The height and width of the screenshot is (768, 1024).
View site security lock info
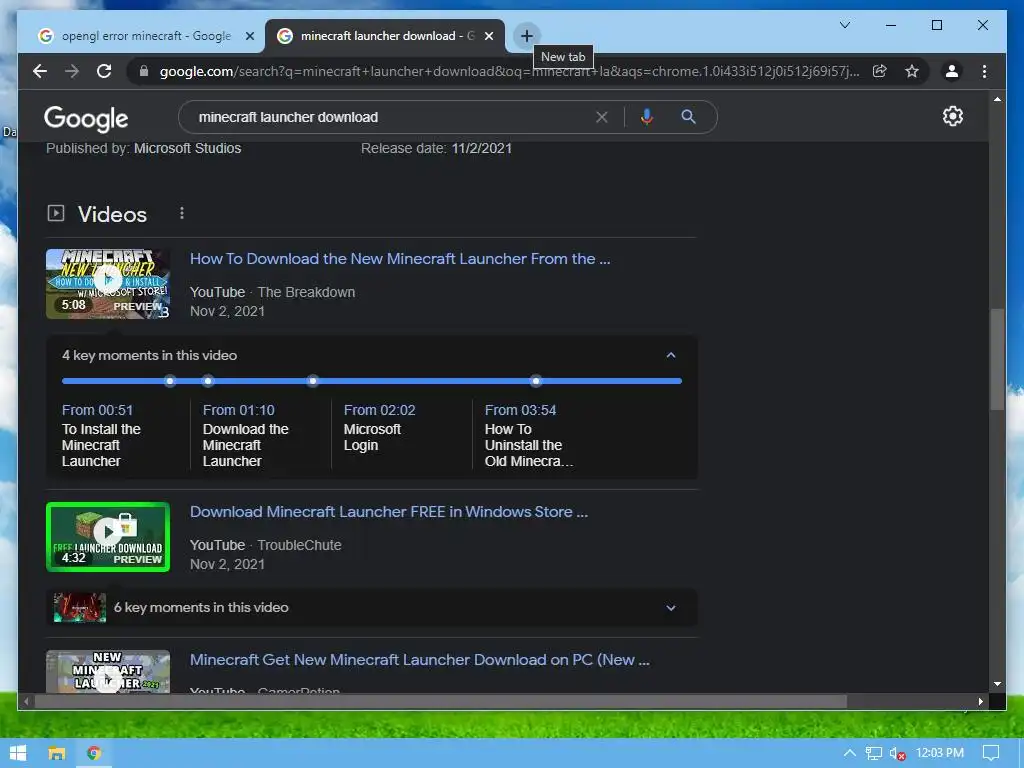[144, 71]
